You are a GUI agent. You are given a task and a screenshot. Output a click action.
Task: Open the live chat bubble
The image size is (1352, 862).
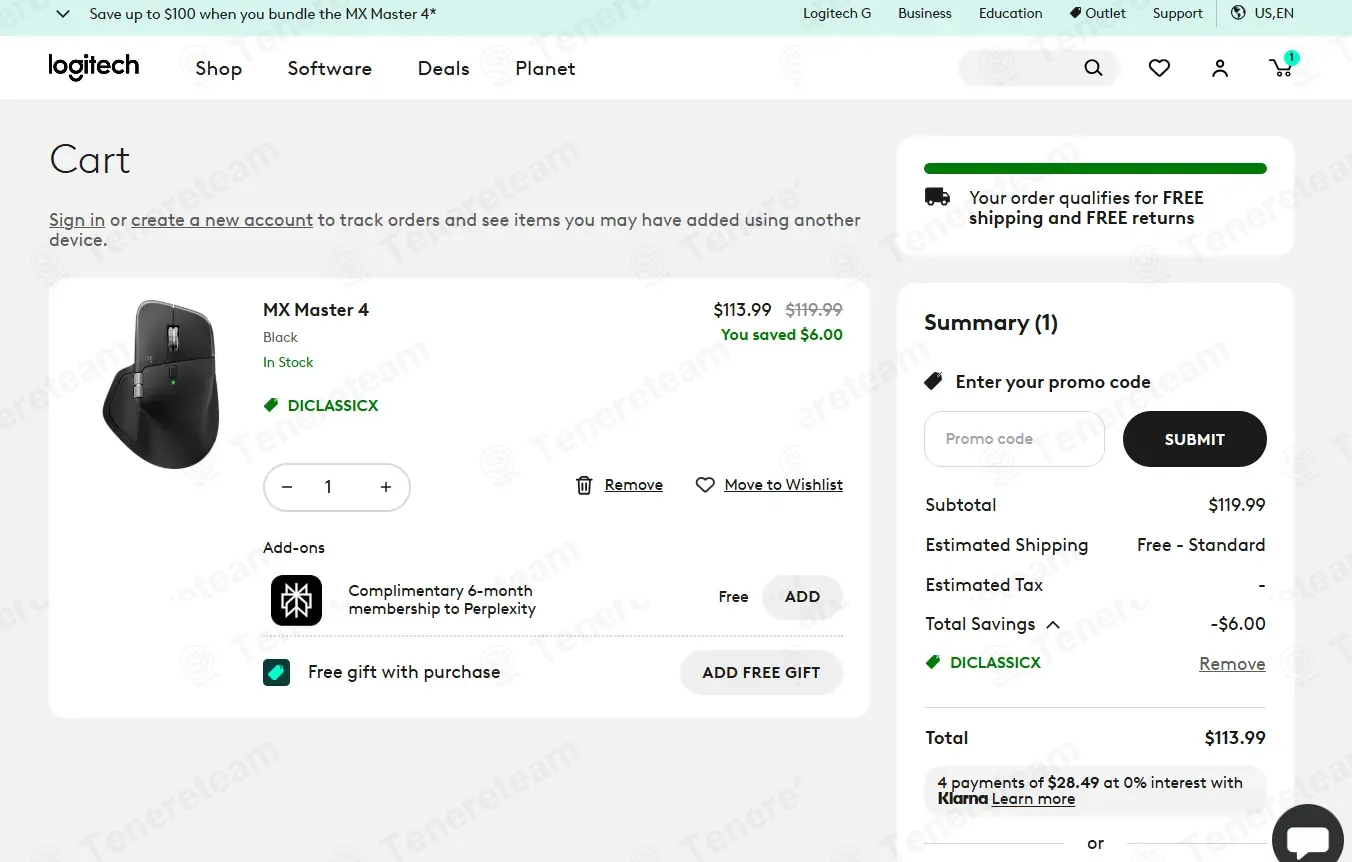1307,839
